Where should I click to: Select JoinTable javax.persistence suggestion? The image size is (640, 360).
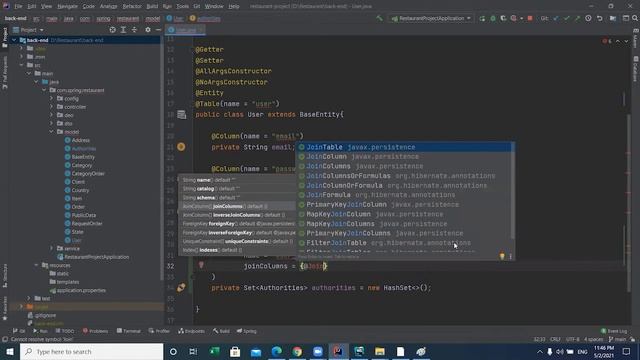pos(404,147)
